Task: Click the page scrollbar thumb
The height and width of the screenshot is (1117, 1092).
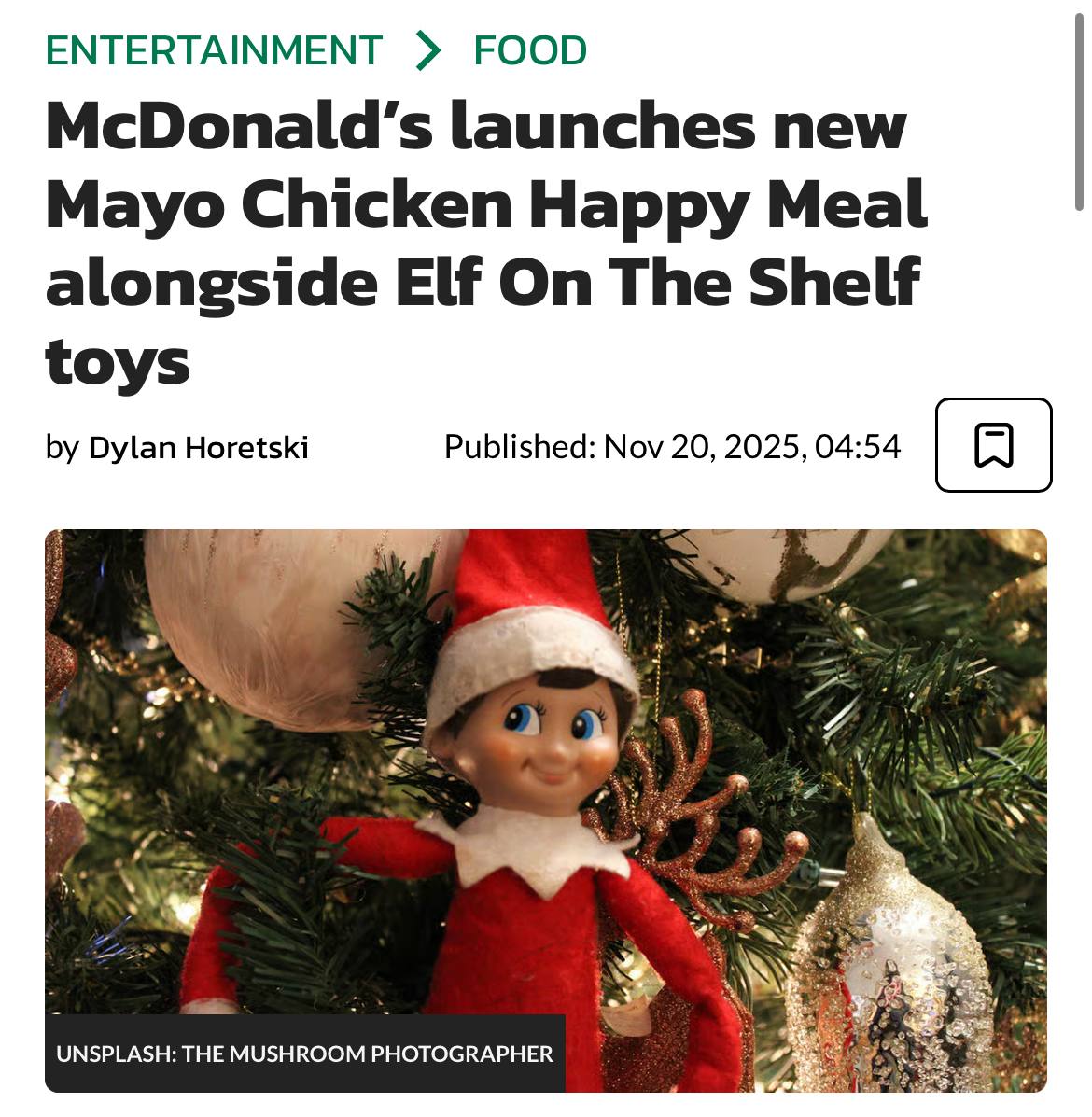Action: click(1079, 112)
